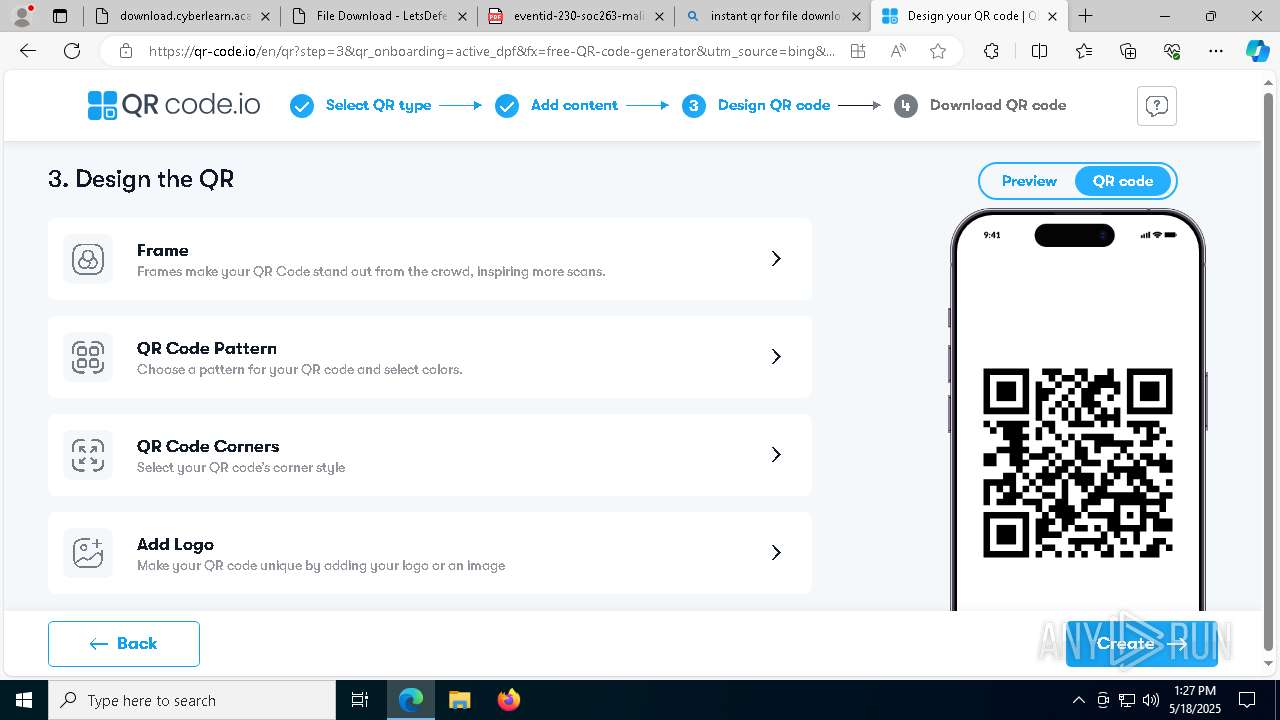
Task: Click the 'Choose a pattern' description
Action: pos(300,370)
